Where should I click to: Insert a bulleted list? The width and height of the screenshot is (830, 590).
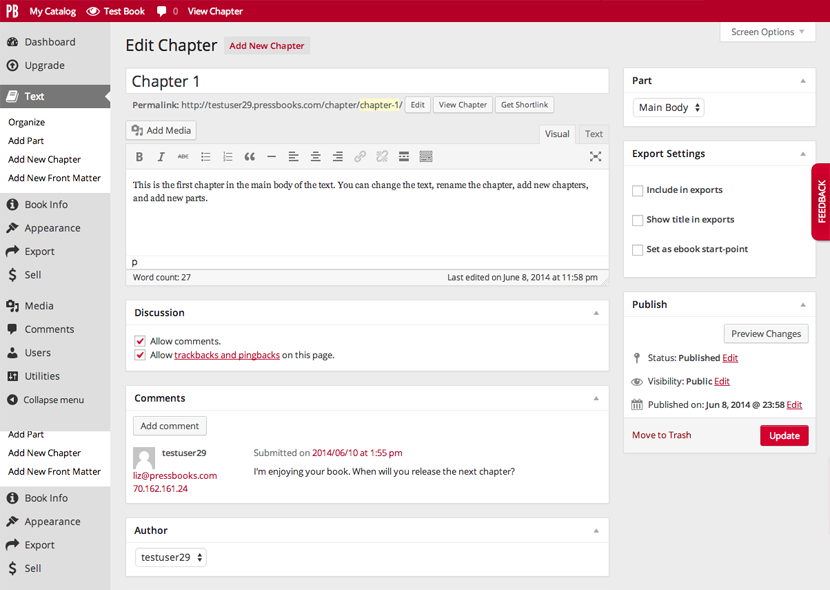point(205,157)
